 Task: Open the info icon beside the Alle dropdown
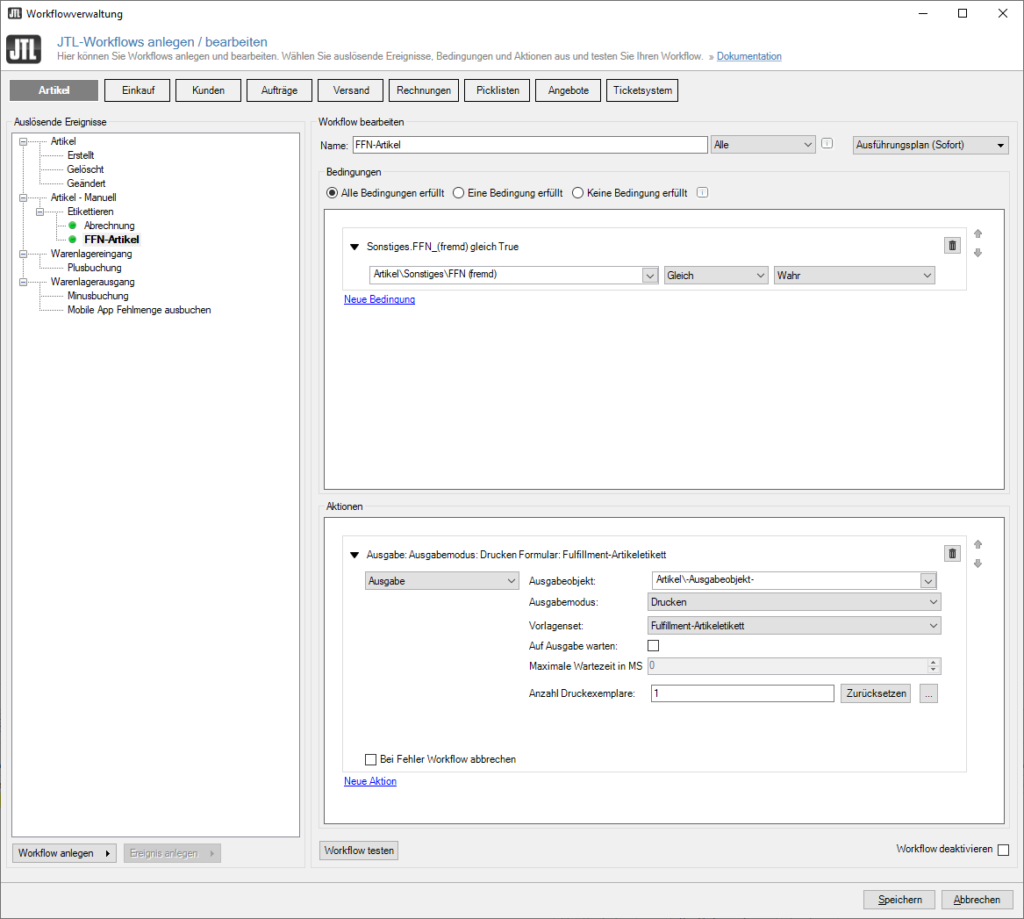826,144
